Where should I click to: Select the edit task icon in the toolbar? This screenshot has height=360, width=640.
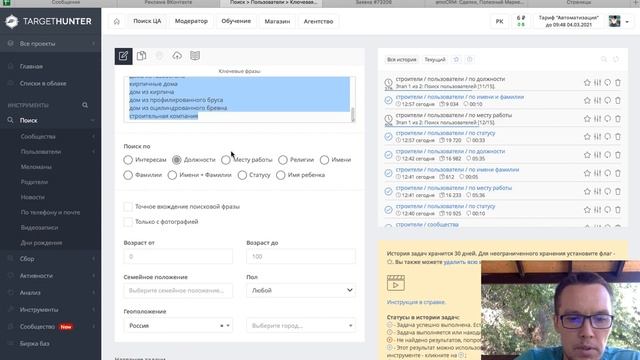tap(123, 56)
